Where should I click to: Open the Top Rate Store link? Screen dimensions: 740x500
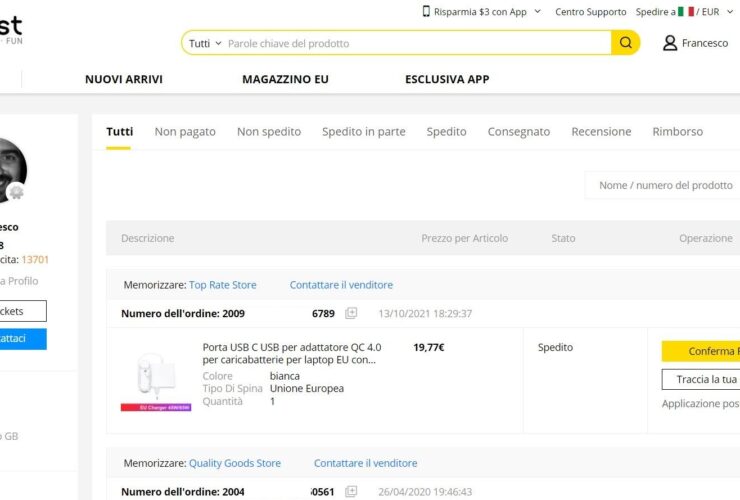point(222,285)
